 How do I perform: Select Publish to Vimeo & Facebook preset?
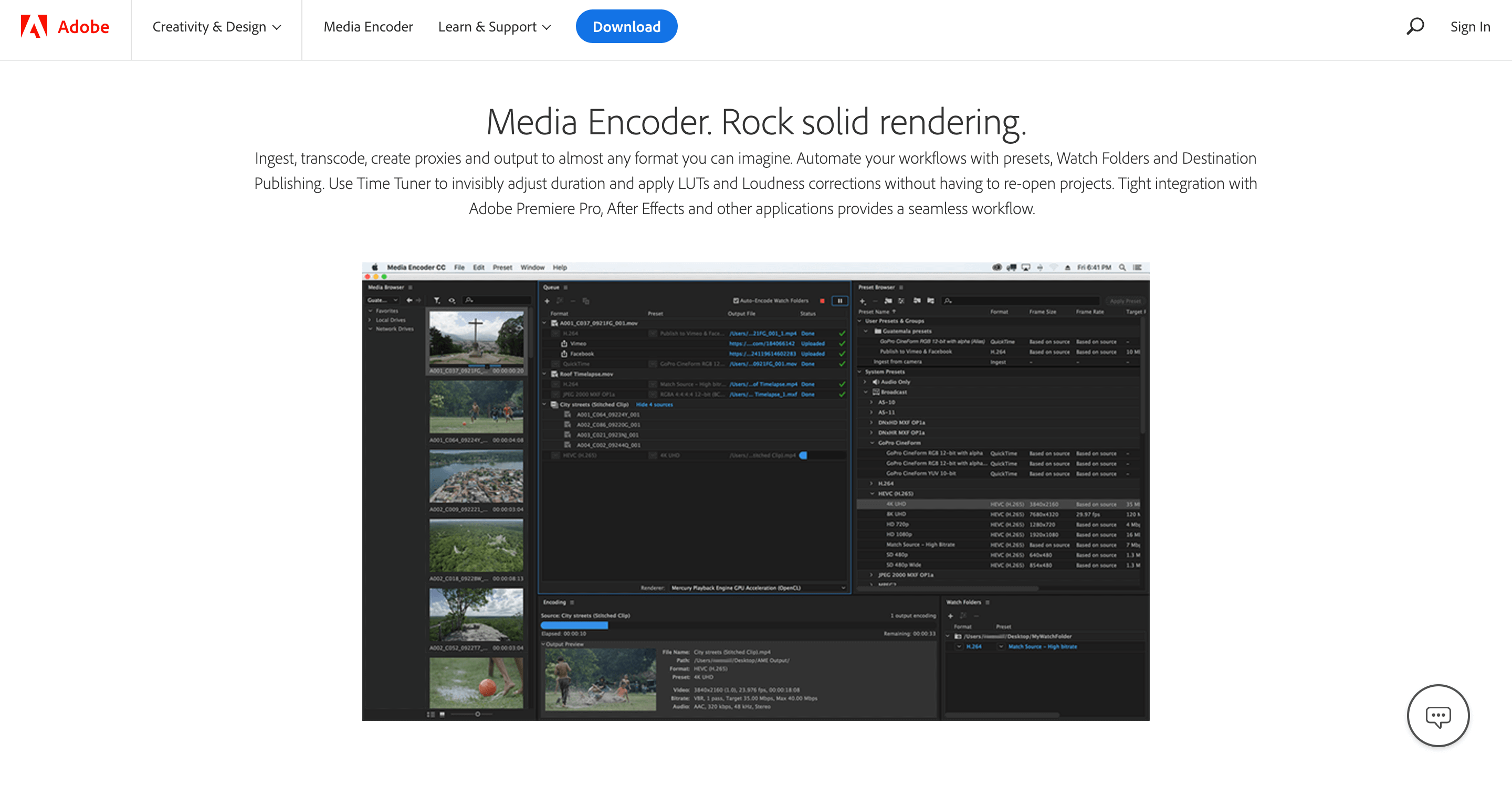point(916,352)
